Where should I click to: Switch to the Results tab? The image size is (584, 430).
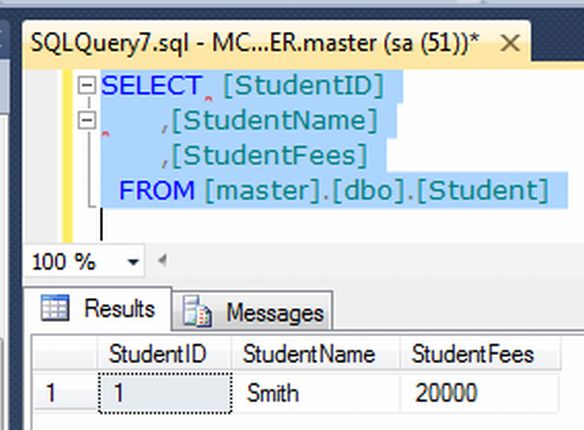point(98,308)
